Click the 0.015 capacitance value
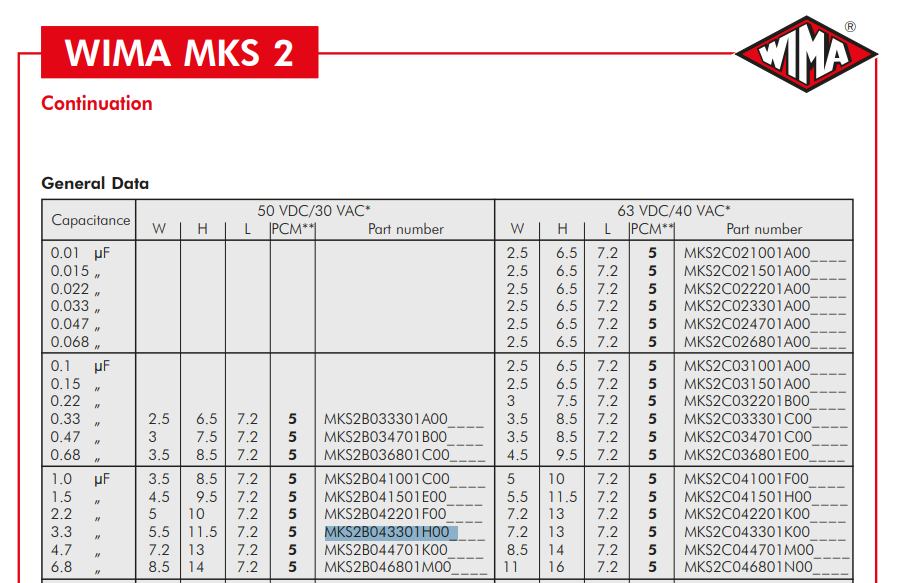899x583 pixels. click(70, 271)
